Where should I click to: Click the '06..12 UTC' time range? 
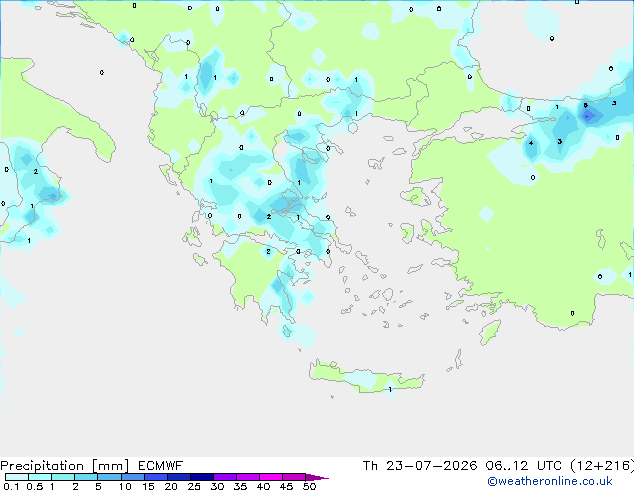pos(524,466)
